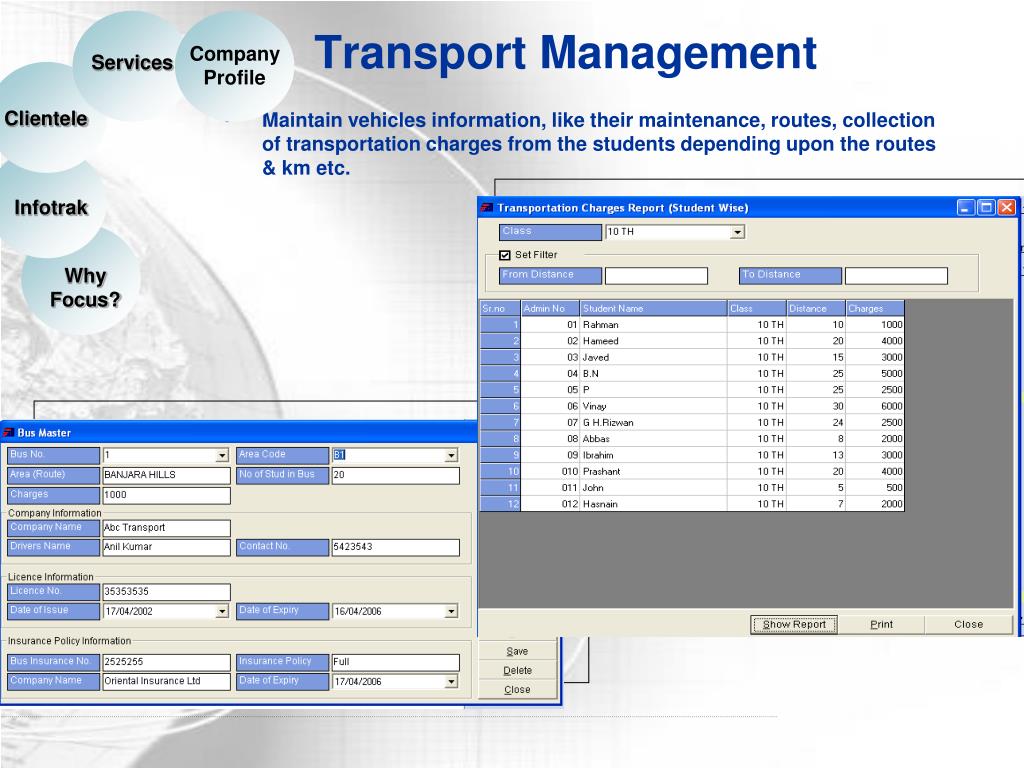Click the distance cell 30 for Vinay
This screenshot has width=1024, height=768.
coord(816,406)
